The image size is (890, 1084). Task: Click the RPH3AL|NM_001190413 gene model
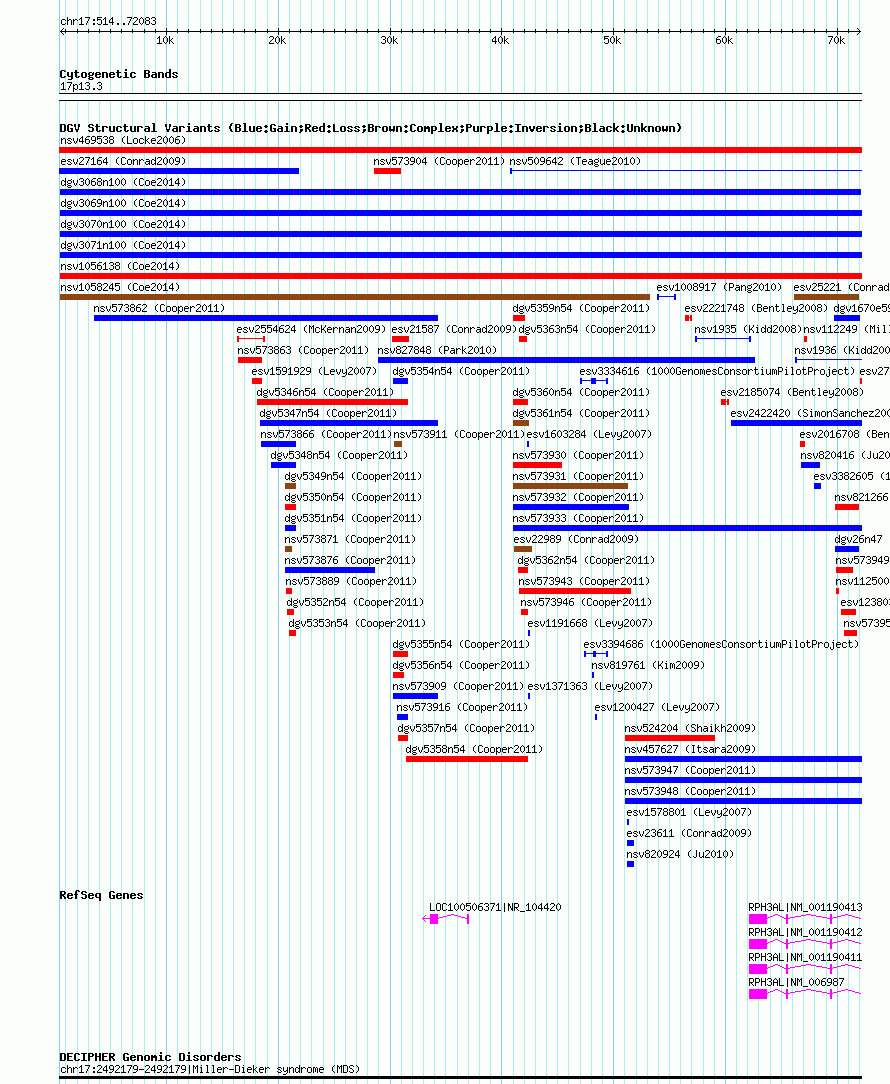click(805, 919)
